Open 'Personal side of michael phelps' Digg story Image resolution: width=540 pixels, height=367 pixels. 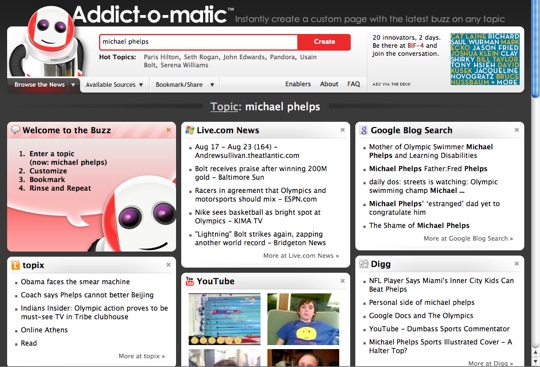422,303
